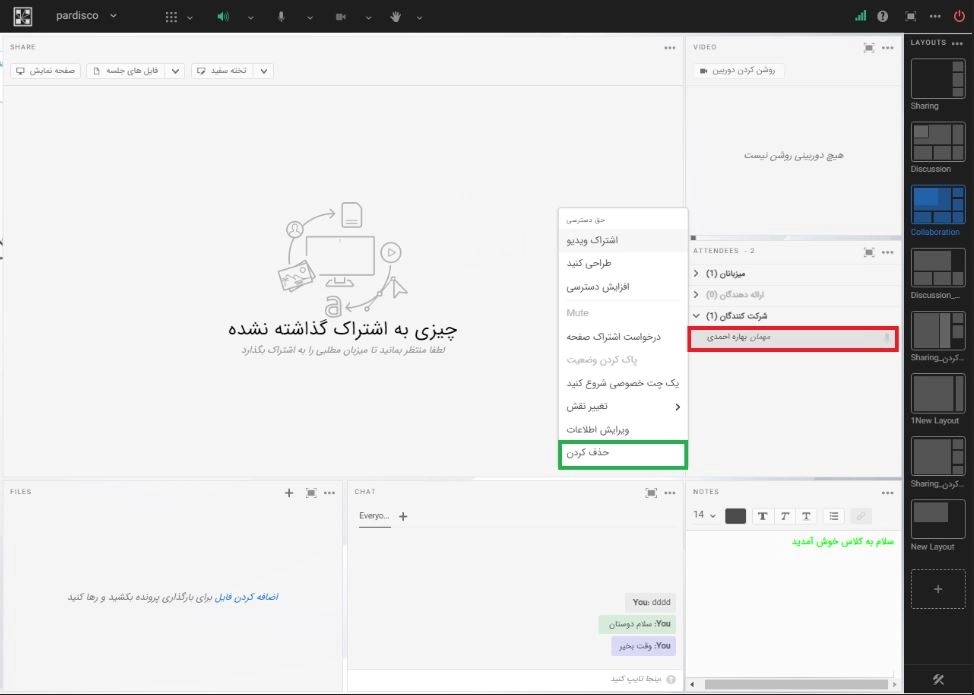Expand the ارائه دهندگان (0) group
974x695 pixels.
coord(696,294)
